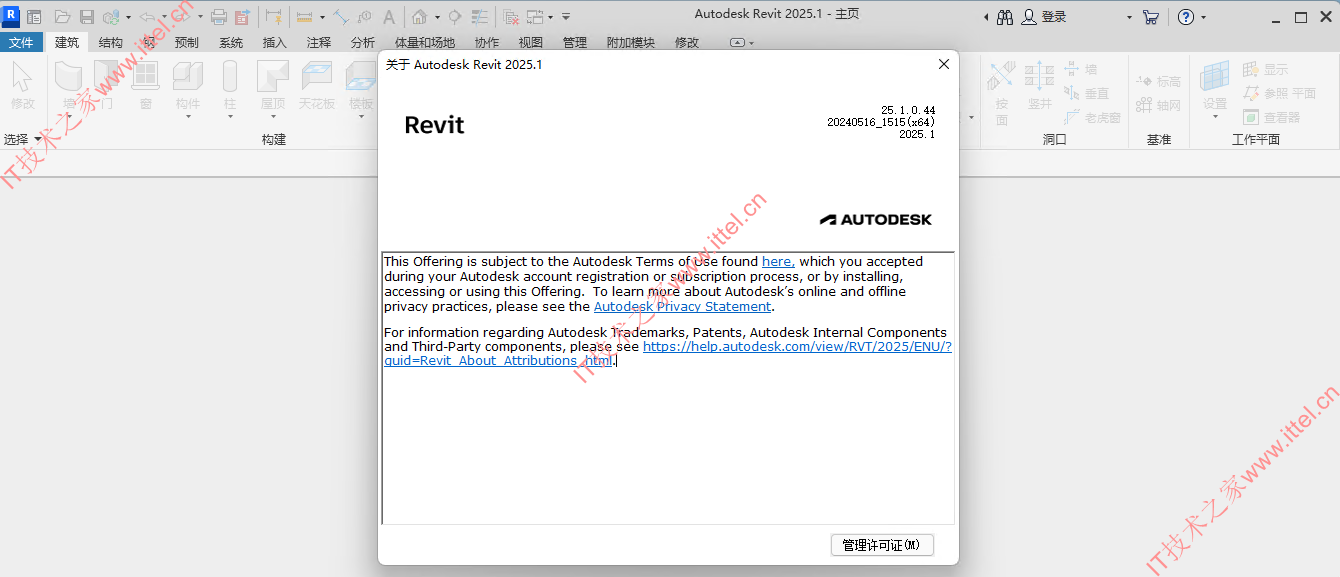Switch to the 结构 ribbon tab

click(x=111, y=42)
